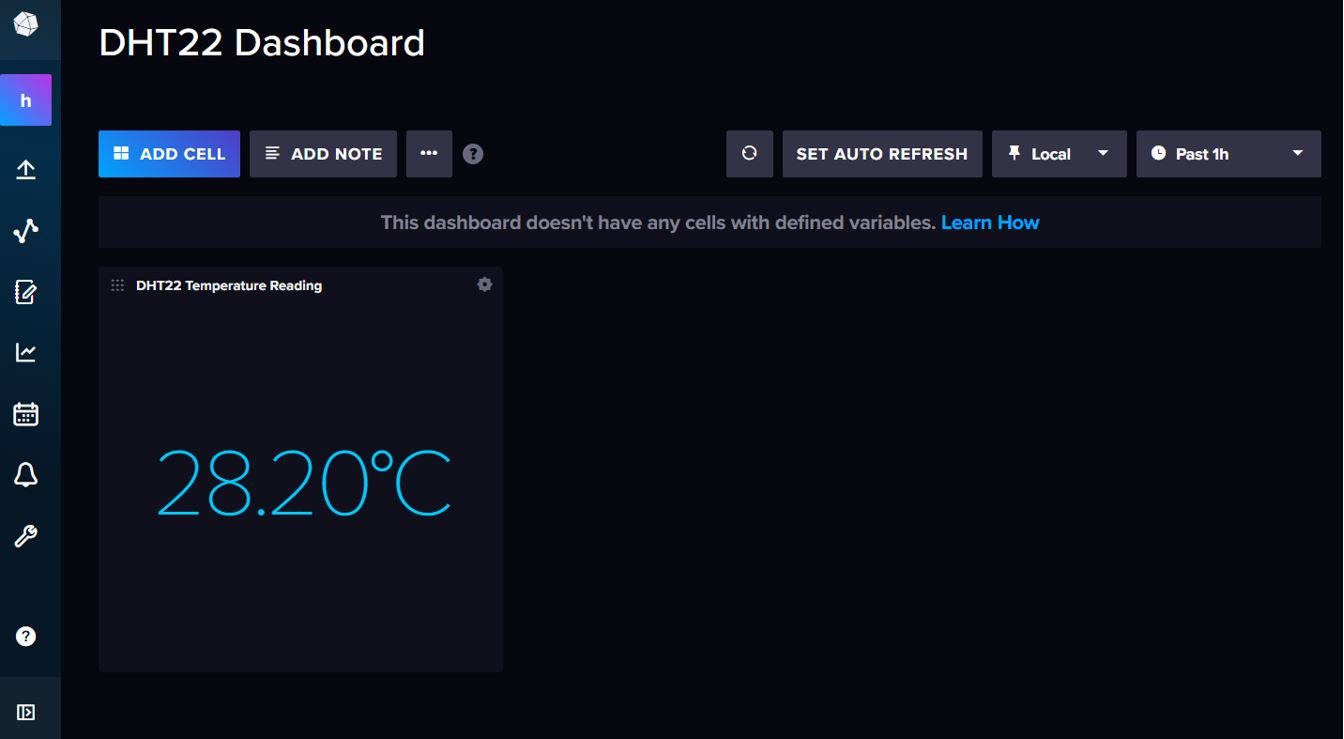The height and width of the screenshot is (739, 1344).
Task: Toggle sidebar collapse icon at bottom
Action: pos(26,712)
